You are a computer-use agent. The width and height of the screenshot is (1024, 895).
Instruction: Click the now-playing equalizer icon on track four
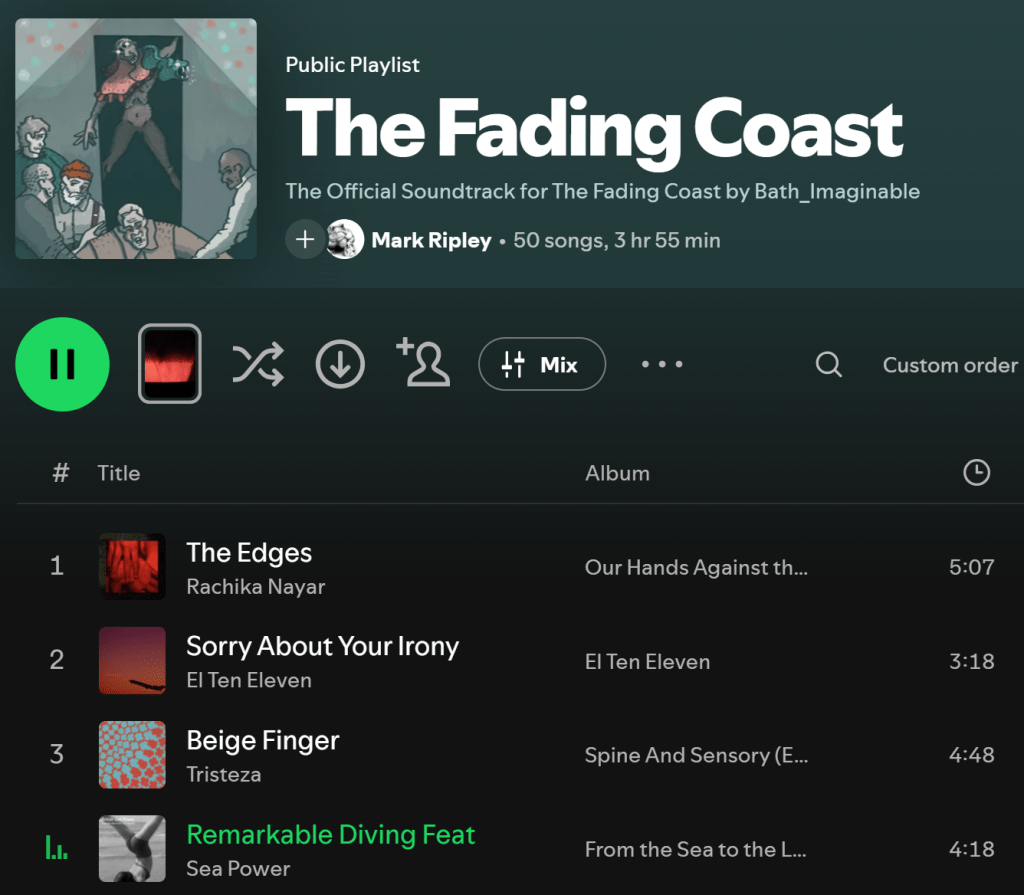[57, 847]
